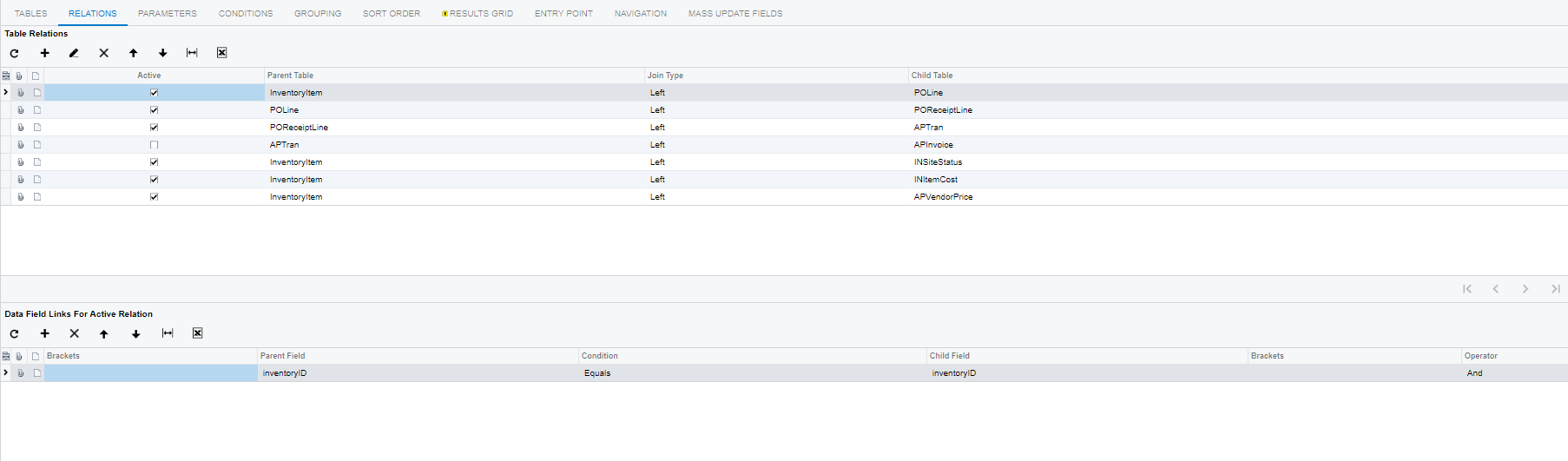
Task: Enable the Active checkbox for APTran relation
Action: coord(154,145)
